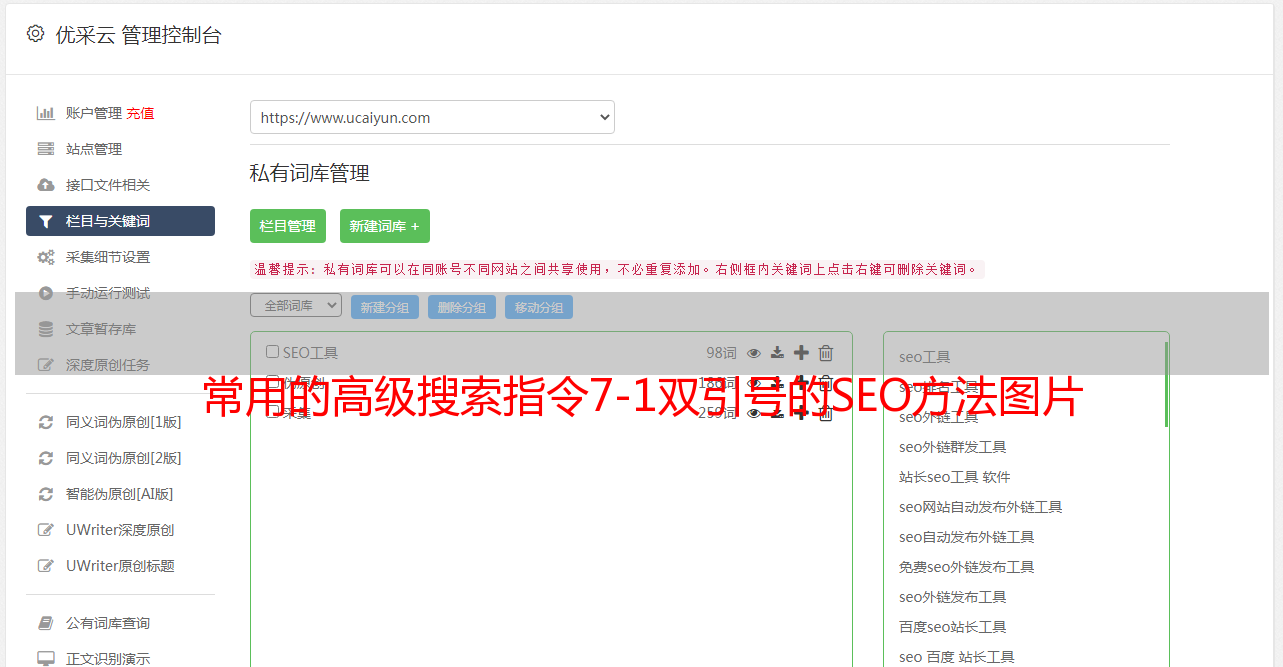Click the edit icon for UWriter深度原创
The image size is (1283, 667).
click(46, 530)
